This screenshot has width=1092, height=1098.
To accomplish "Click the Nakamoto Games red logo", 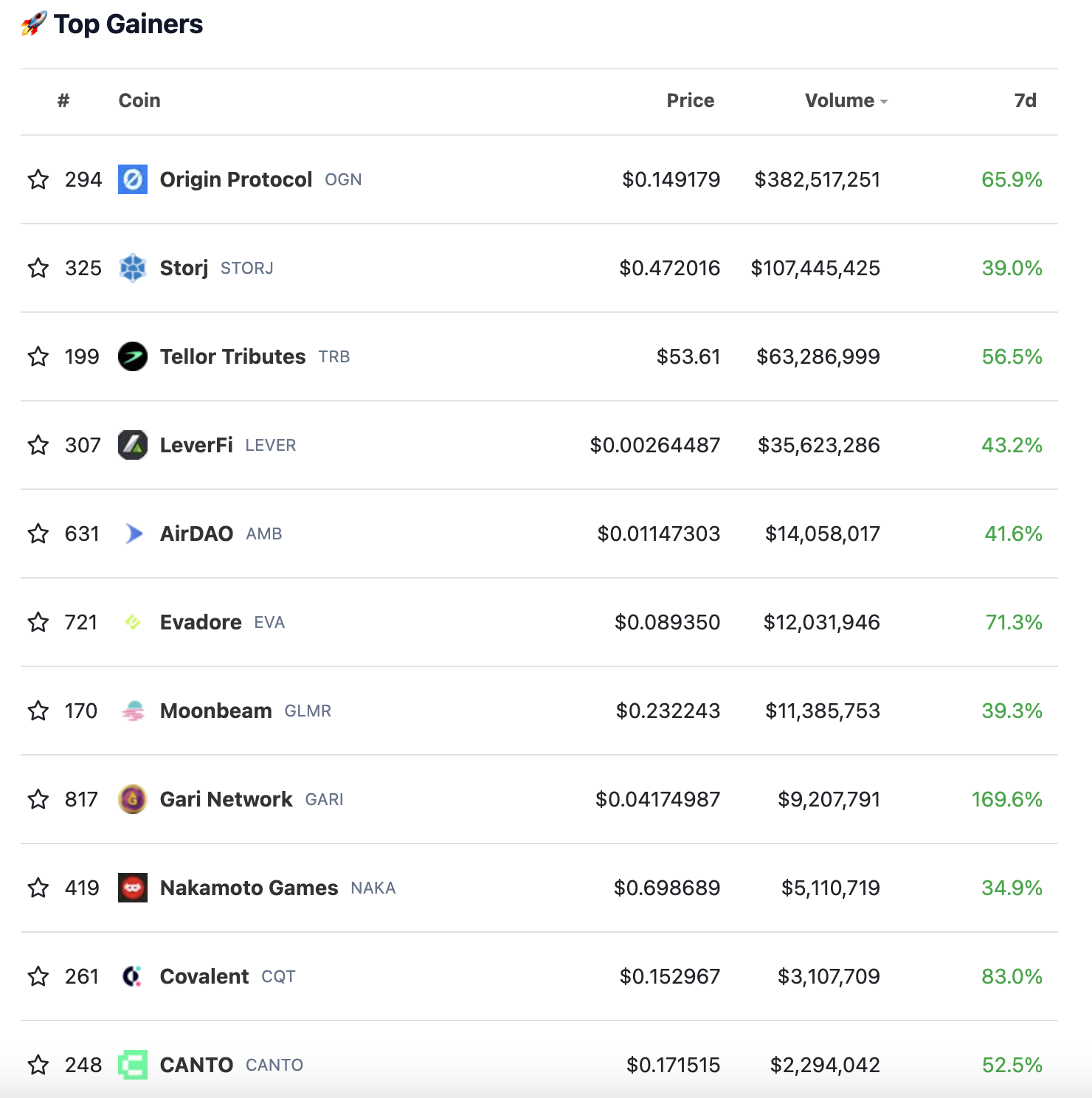I will (133, 888).
